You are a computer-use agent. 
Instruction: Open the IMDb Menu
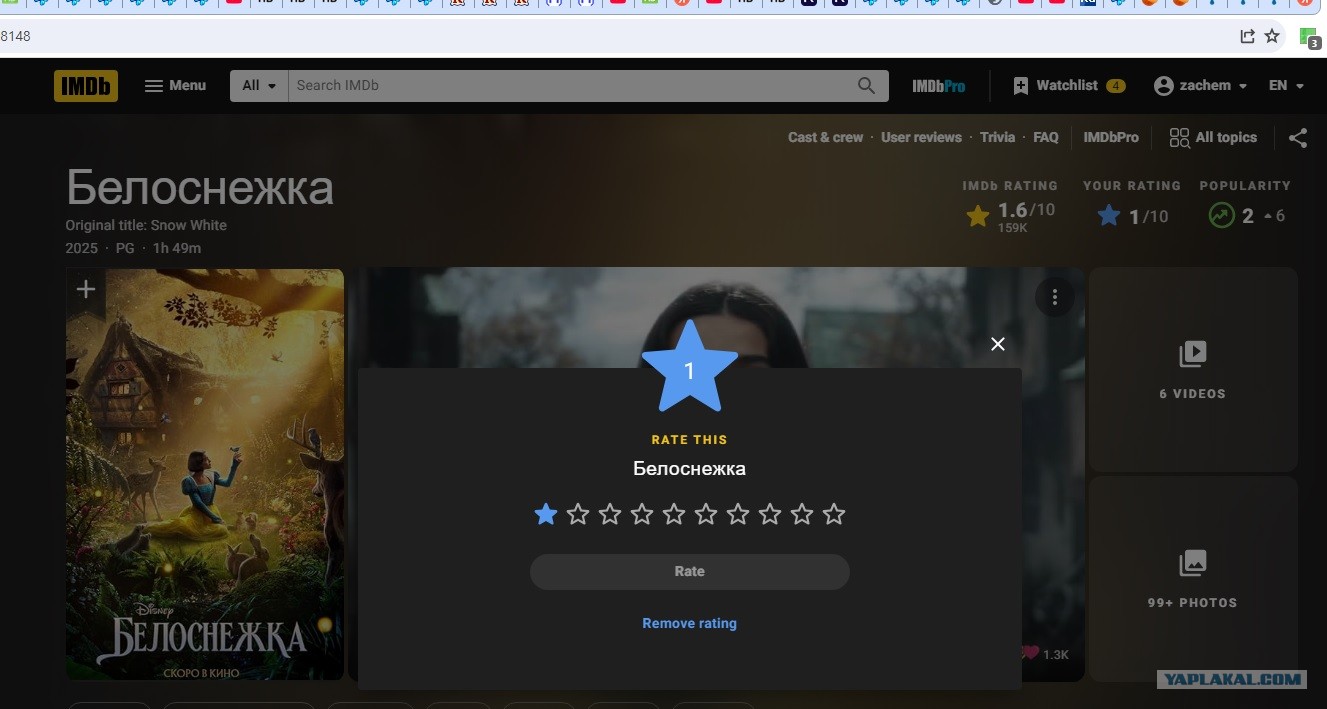click(x=175, y=86)
